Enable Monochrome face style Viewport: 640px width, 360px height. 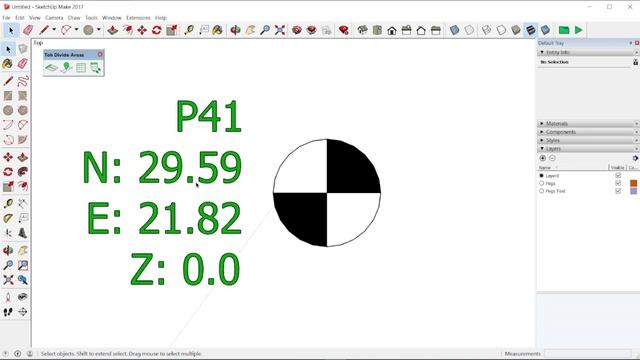point(545,30)
